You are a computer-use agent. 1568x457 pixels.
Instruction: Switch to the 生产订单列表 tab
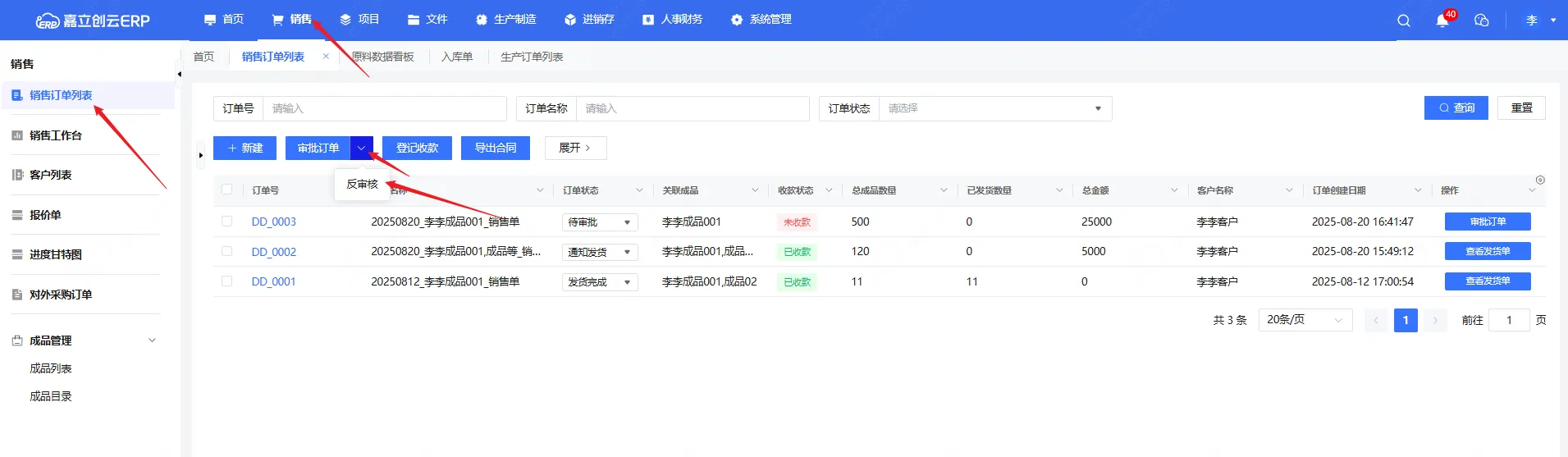532,57
